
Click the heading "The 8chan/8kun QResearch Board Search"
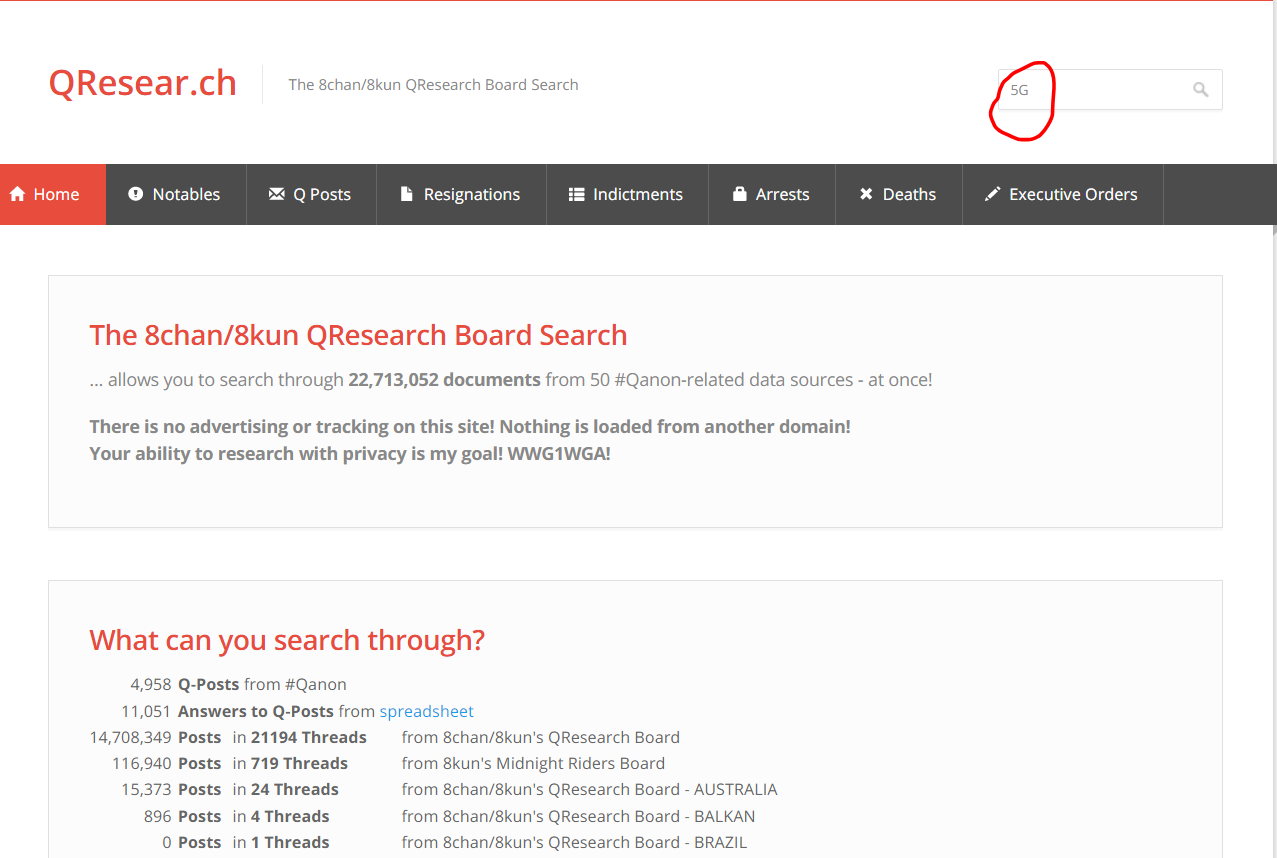point(358,335)
